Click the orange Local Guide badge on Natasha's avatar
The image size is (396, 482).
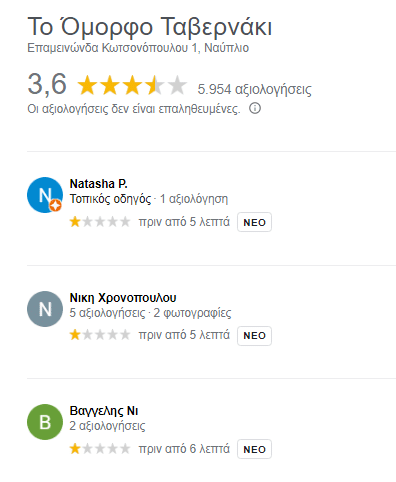tap(56, 205)
